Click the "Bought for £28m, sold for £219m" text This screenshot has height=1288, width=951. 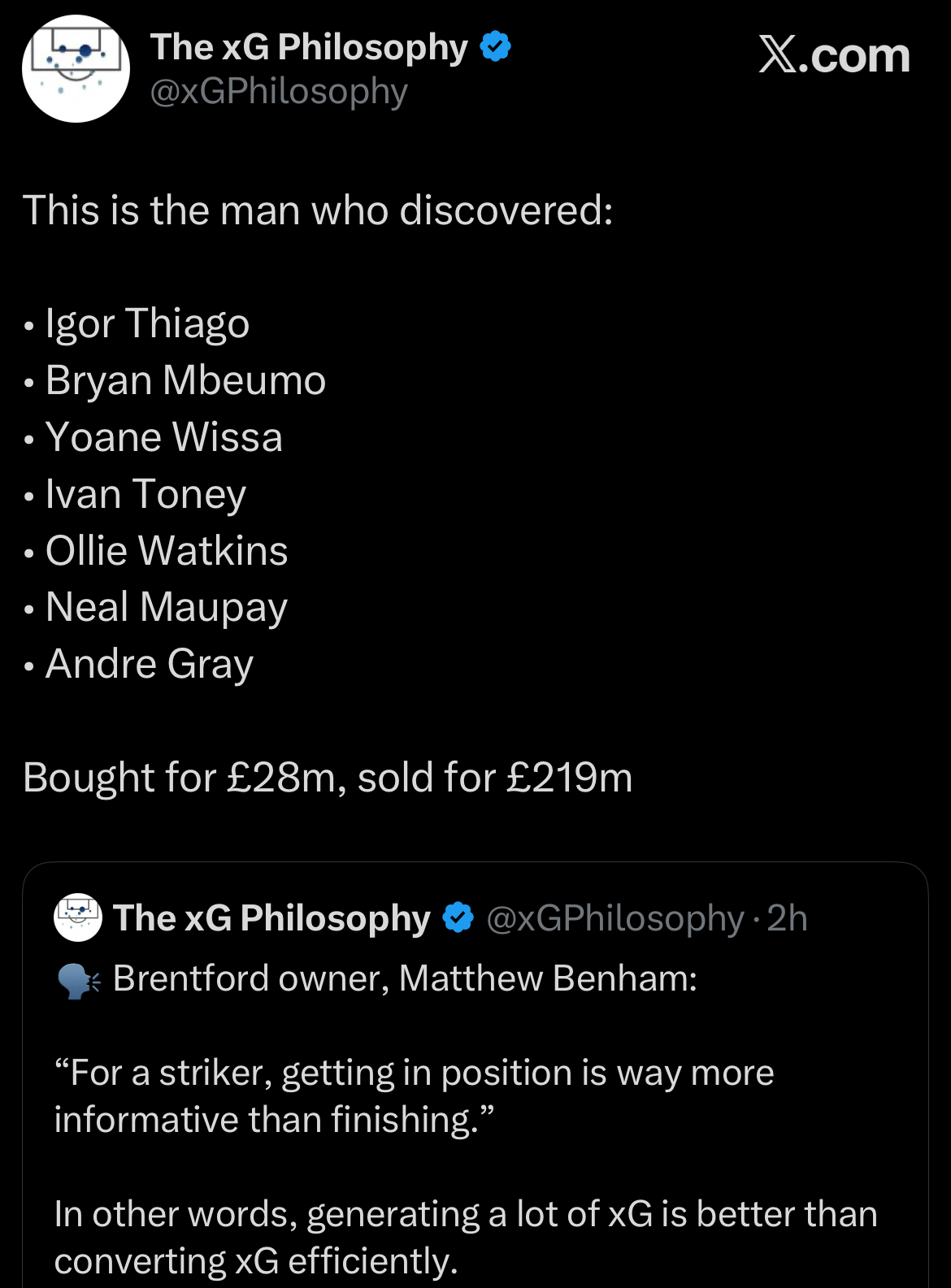(328, 778)
